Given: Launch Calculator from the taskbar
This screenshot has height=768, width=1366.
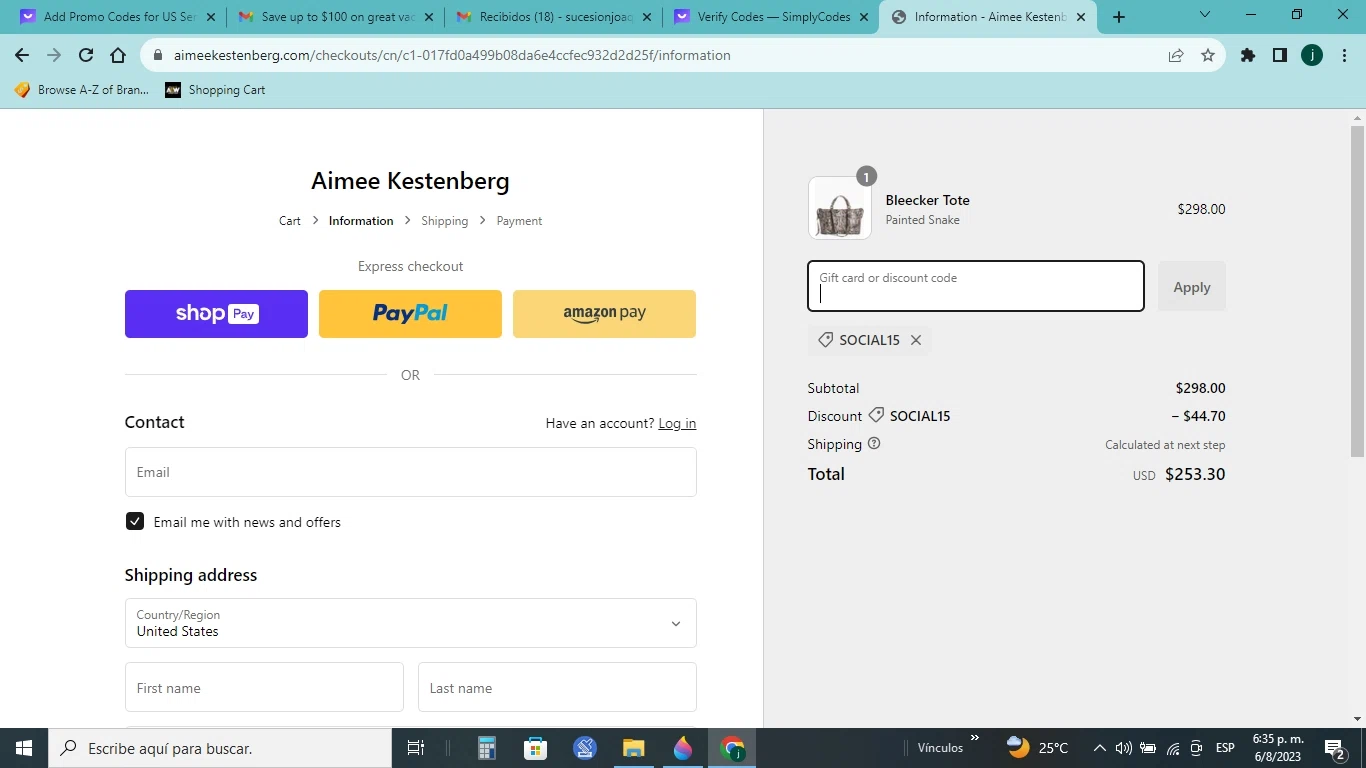Looking at the screenshot, I should [x=487, y=748].
